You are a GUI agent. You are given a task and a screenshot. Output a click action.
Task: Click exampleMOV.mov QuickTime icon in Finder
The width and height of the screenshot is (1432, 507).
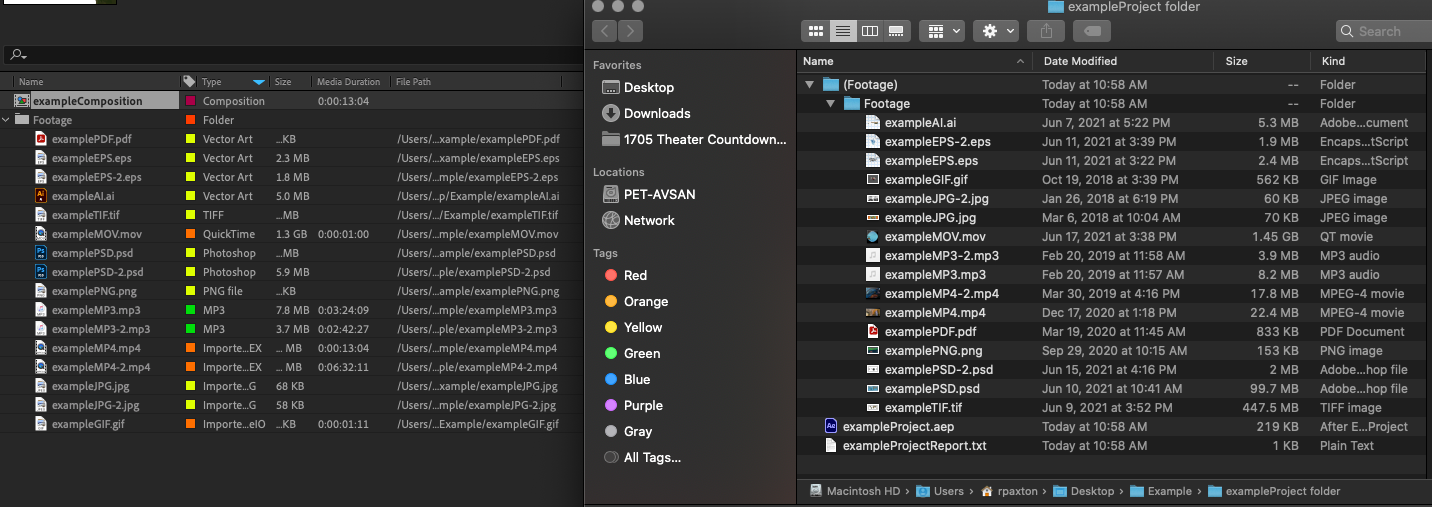pyautogui.click(x=873, y=237)
